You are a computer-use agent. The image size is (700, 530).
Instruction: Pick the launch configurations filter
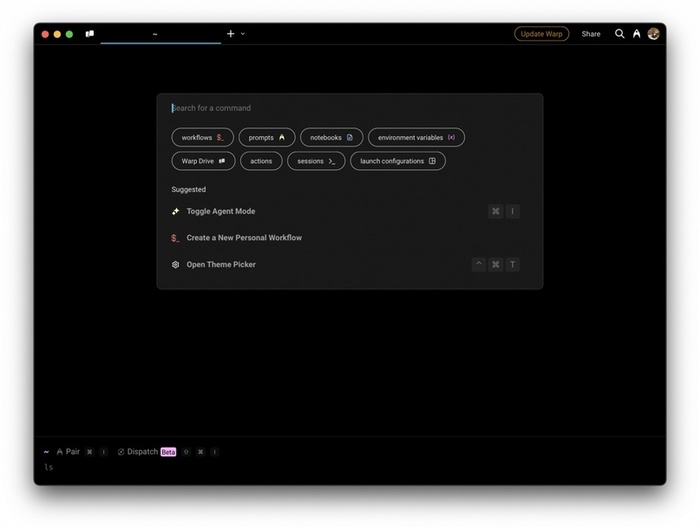coord(397,161)
